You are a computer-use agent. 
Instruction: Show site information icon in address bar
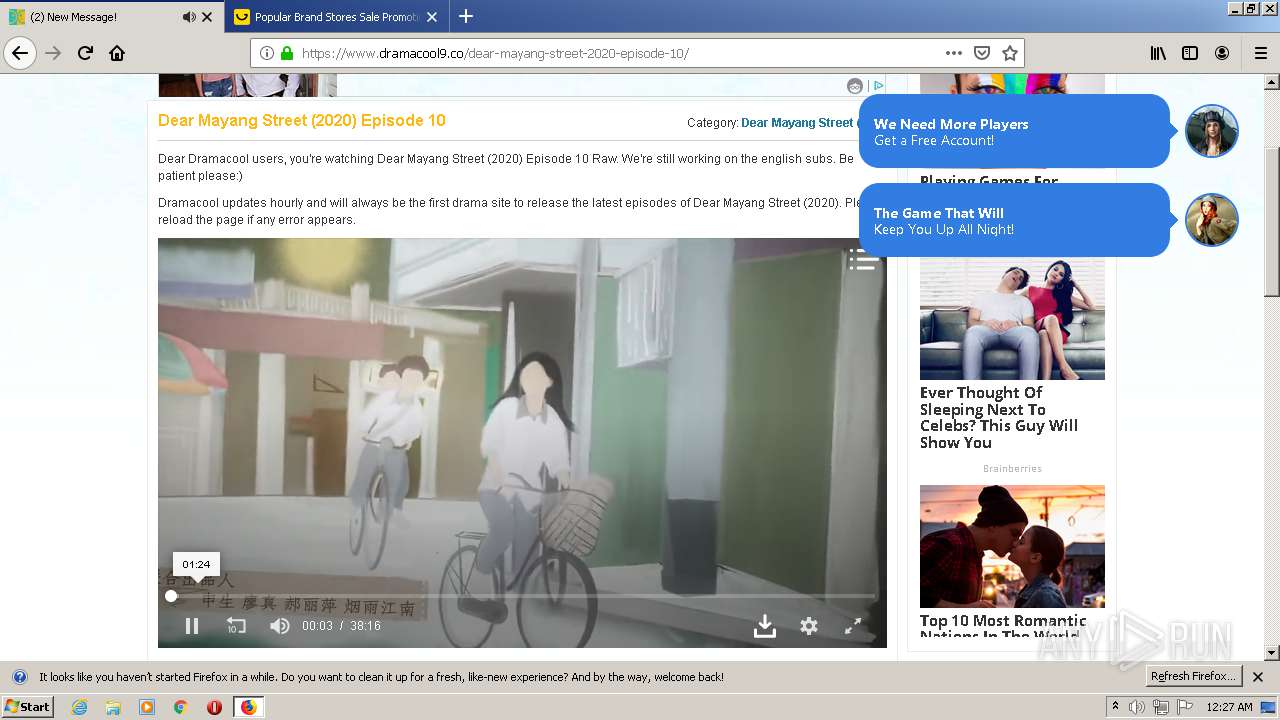[x=267, y=53]
